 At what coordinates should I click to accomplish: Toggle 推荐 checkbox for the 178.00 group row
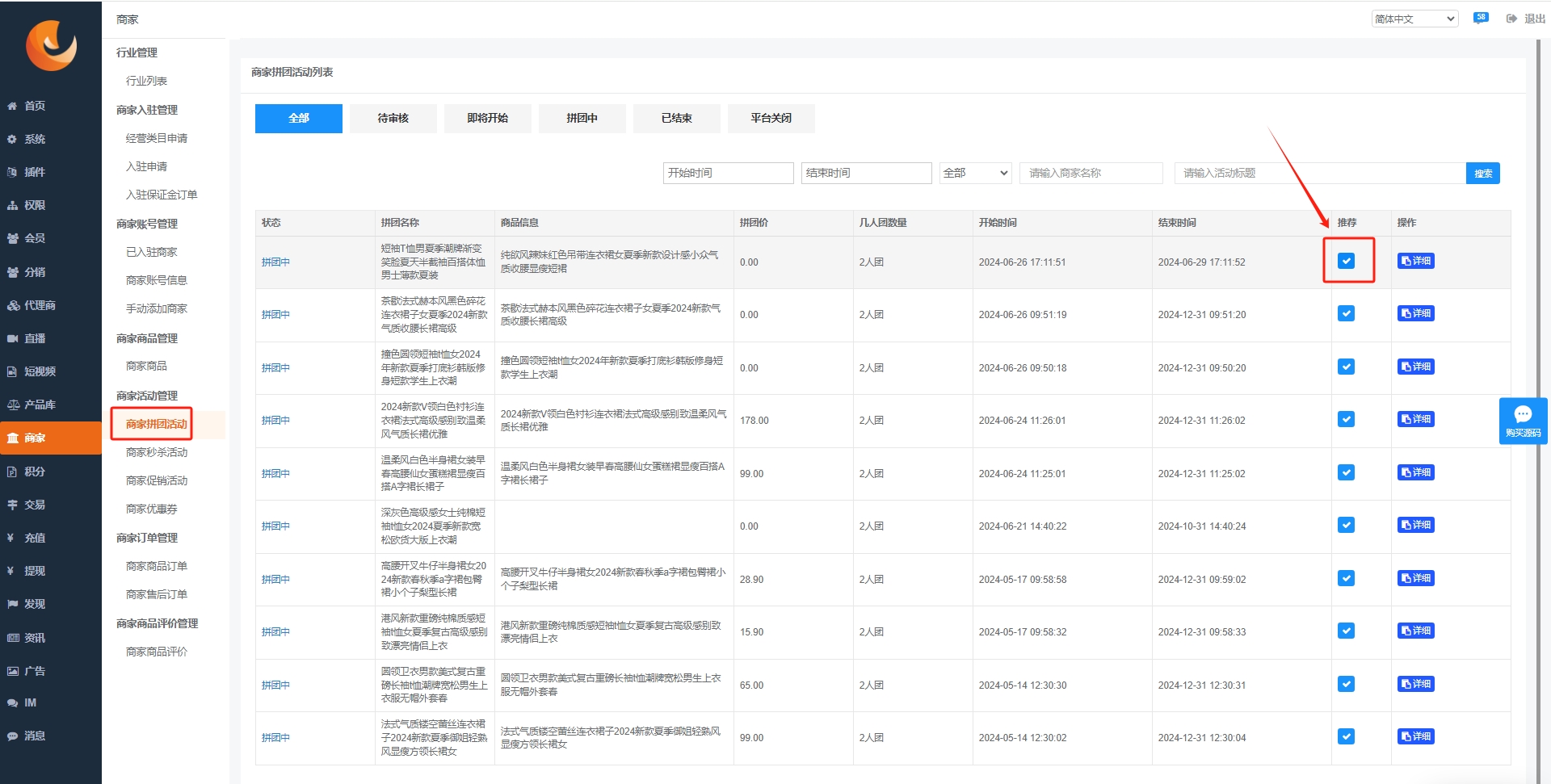1346,419
